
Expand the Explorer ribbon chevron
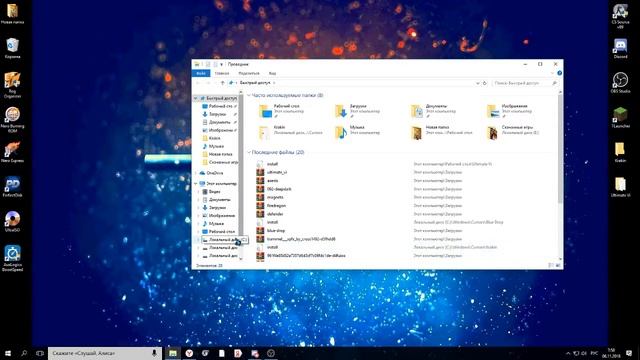coord(552,73)
